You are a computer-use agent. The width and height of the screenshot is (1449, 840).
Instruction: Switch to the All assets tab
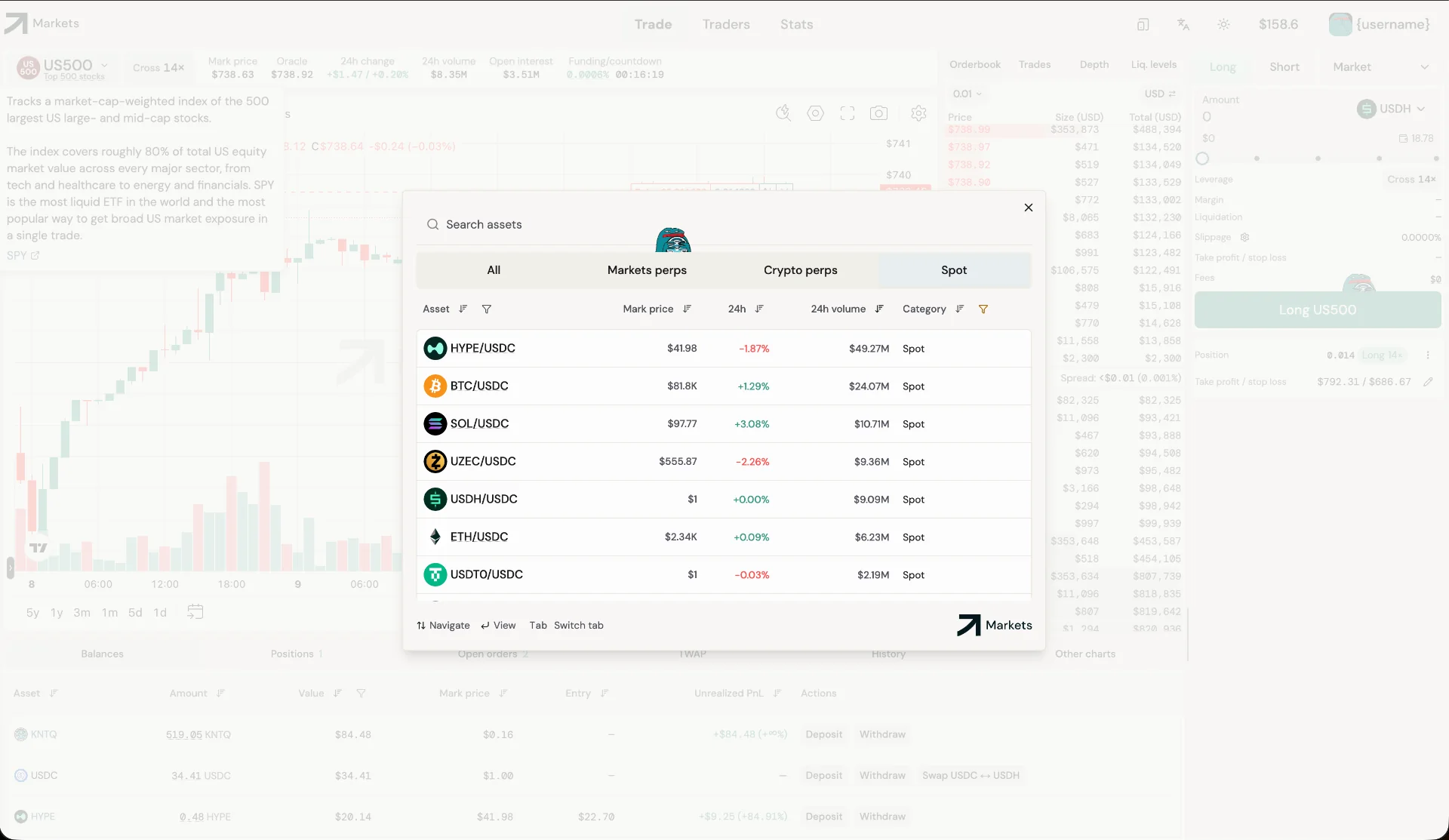tap(494, 270)
